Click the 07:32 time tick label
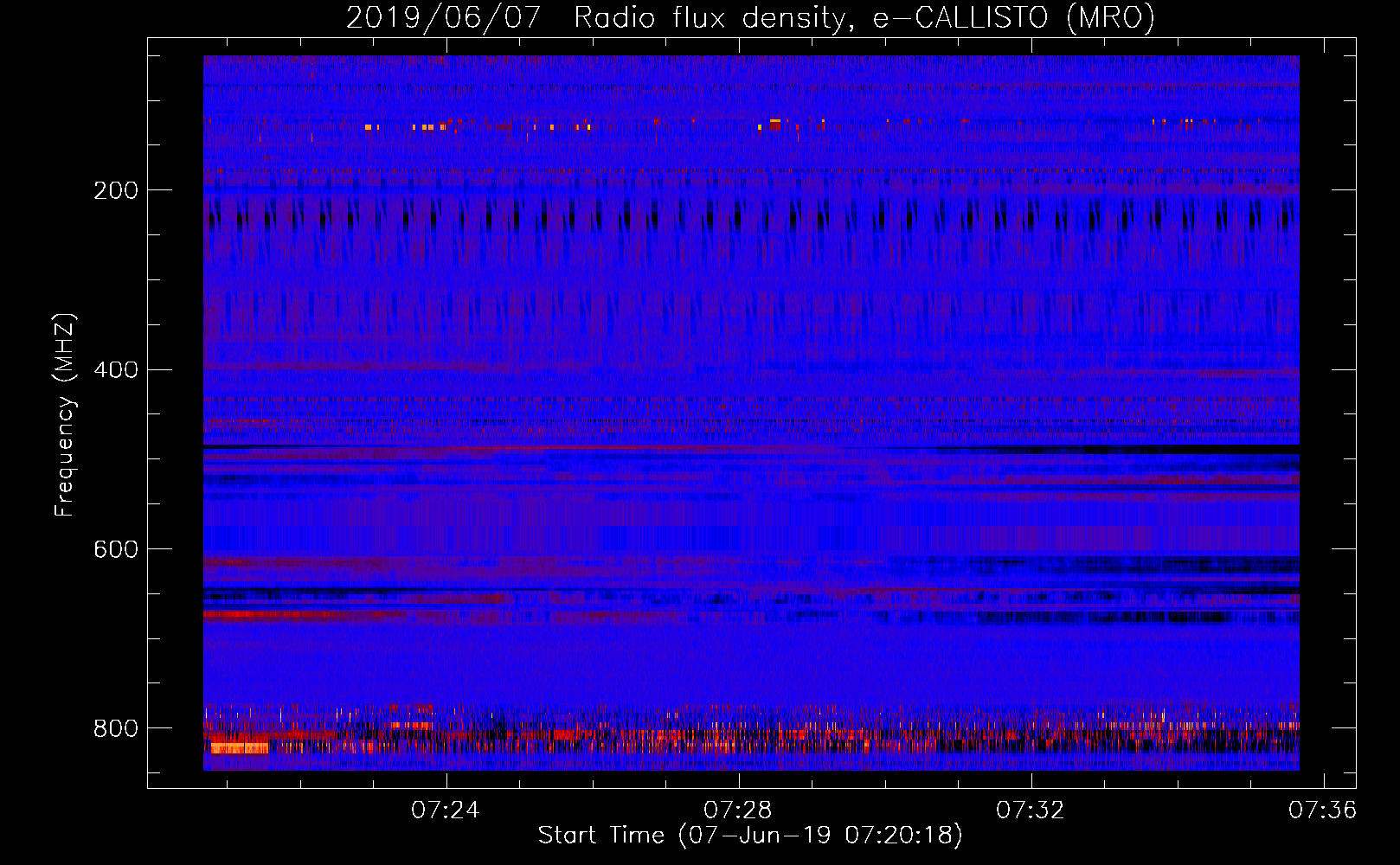 (x=1030, y=811)
